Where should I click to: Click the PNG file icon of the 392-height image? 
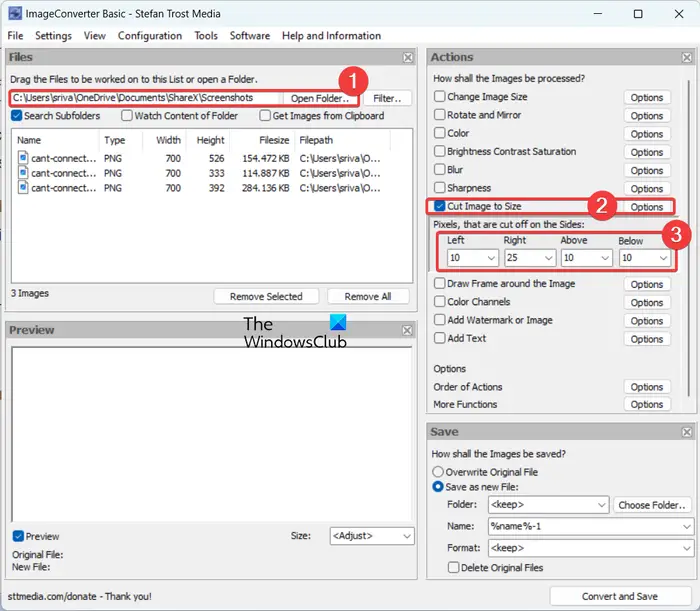click(x=23, y=187)
